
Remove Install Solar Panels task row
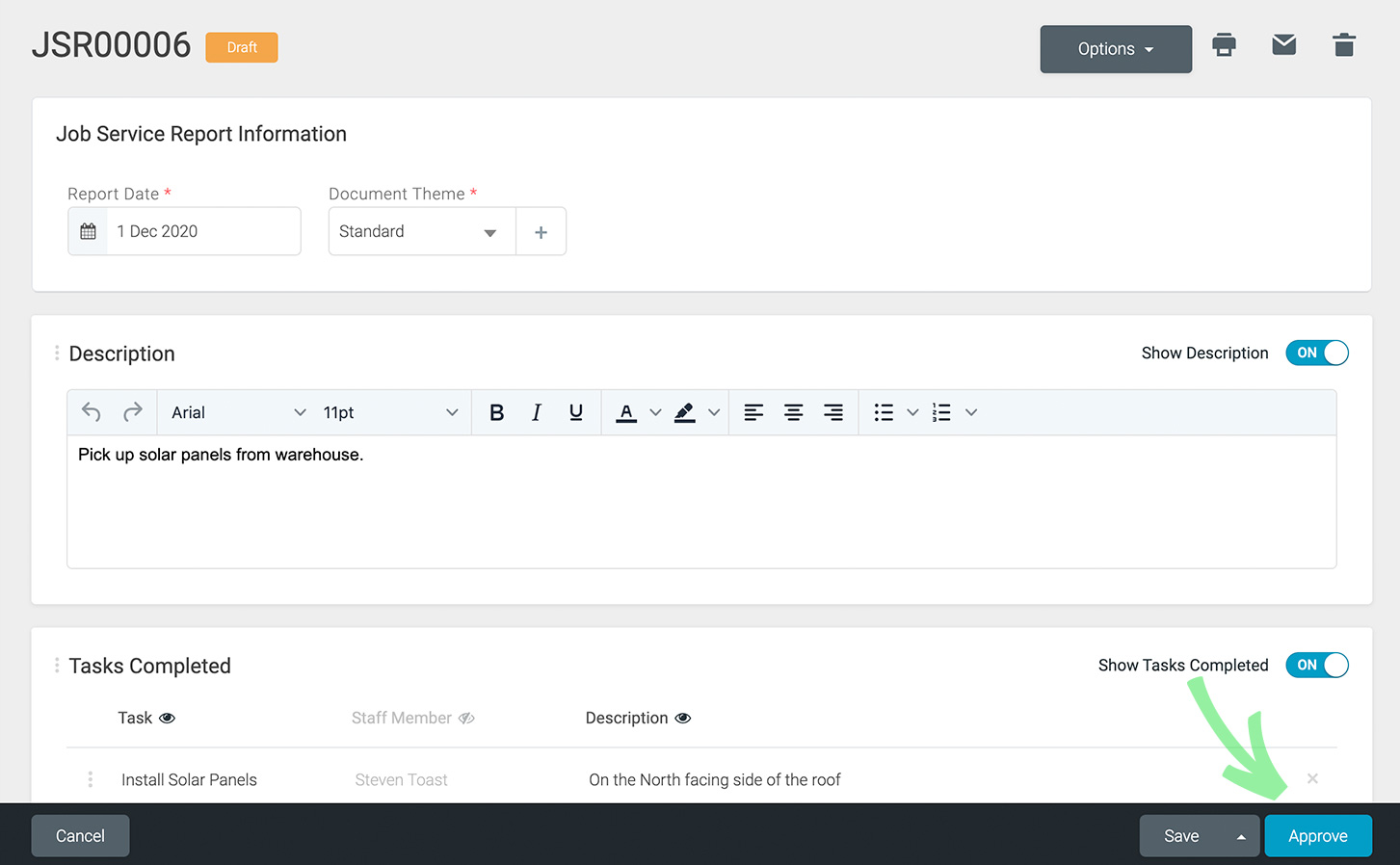(1312, 778)
